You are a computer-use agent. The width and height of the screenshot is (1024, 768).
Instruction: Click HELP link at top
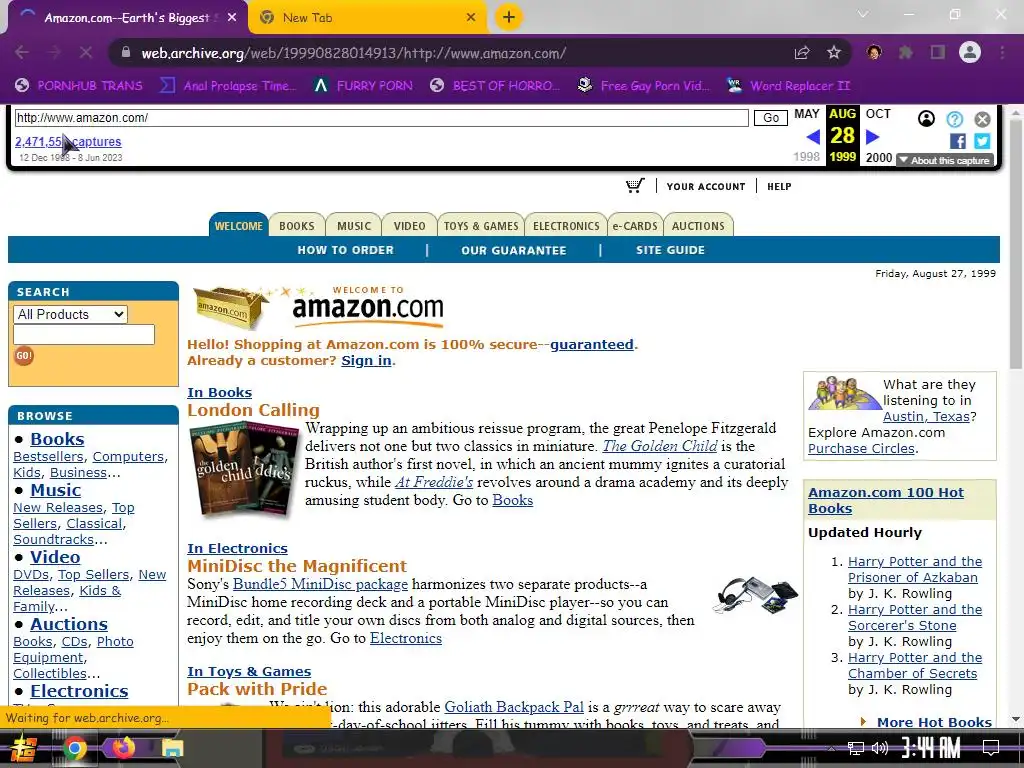pos(779,187)
